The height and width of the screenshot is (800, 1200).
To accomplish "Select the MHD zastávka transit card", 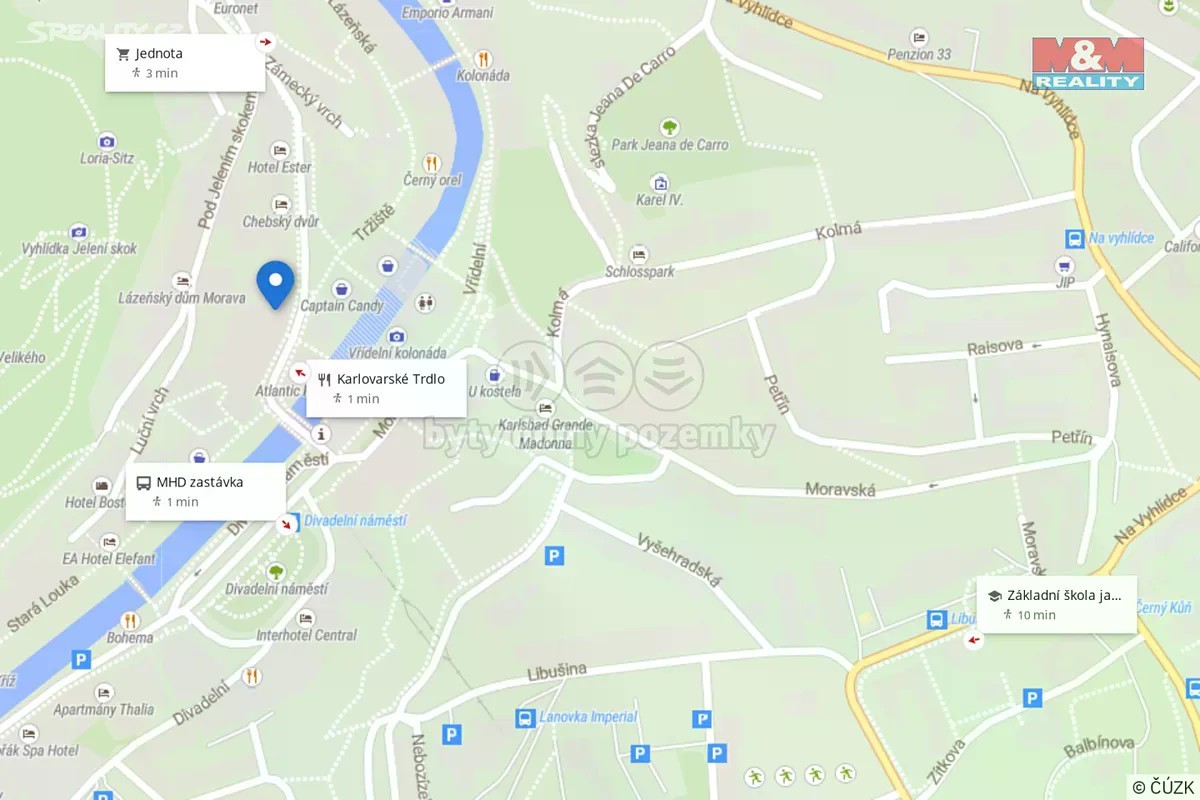I will click(206, 491).
